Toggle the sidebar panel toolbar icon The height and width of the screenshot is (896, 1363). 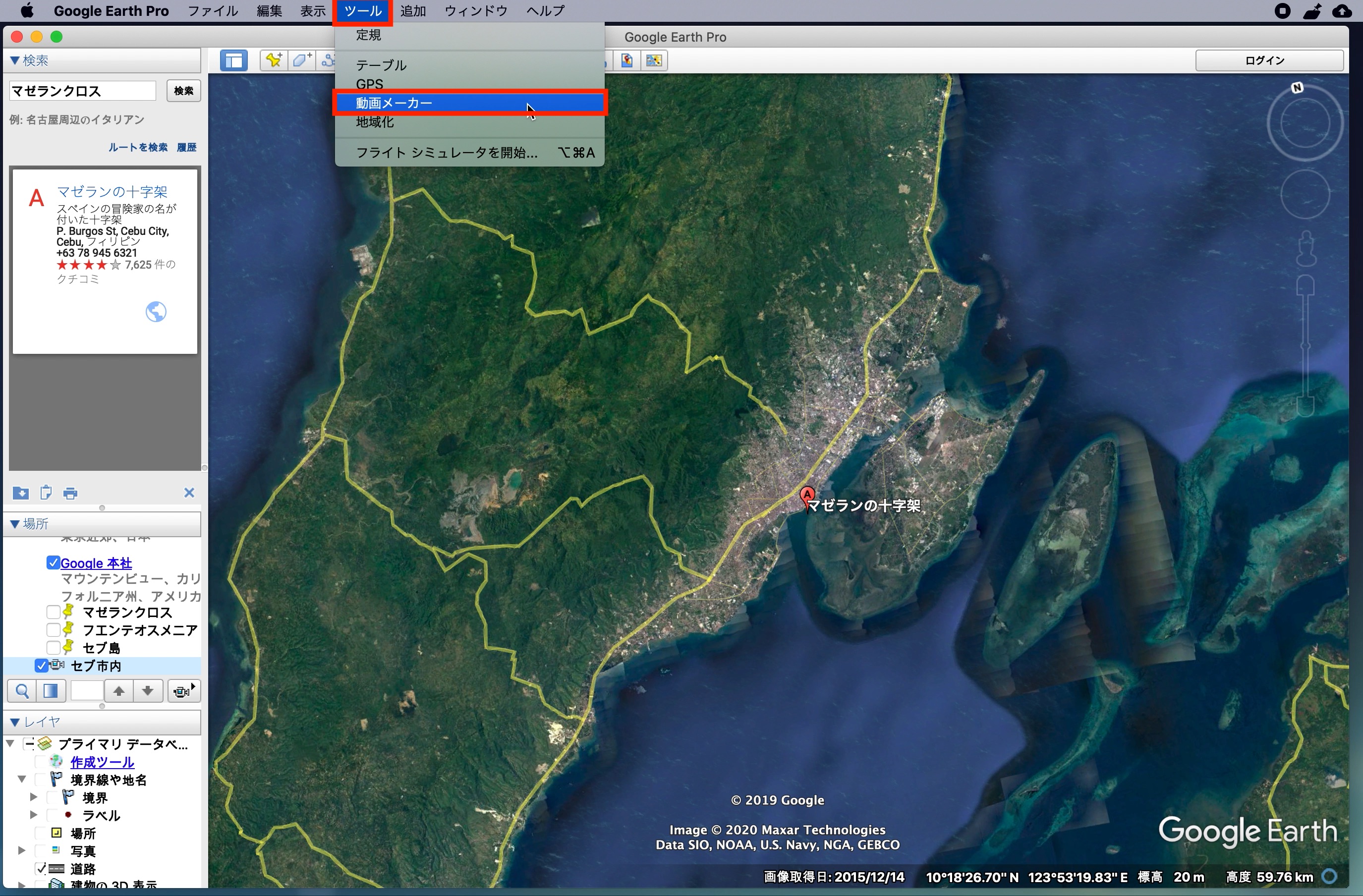(233, 60)
